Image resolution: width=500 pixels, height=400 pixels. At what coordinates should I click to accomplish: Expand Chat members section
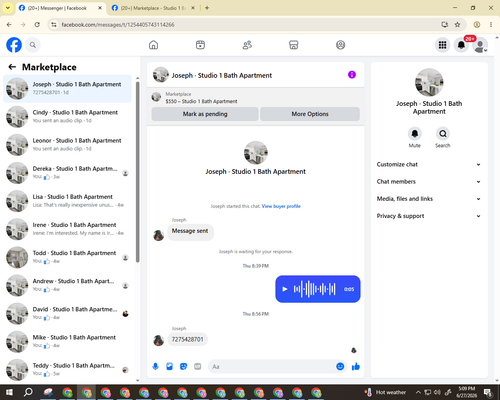[x=429, y=182]
